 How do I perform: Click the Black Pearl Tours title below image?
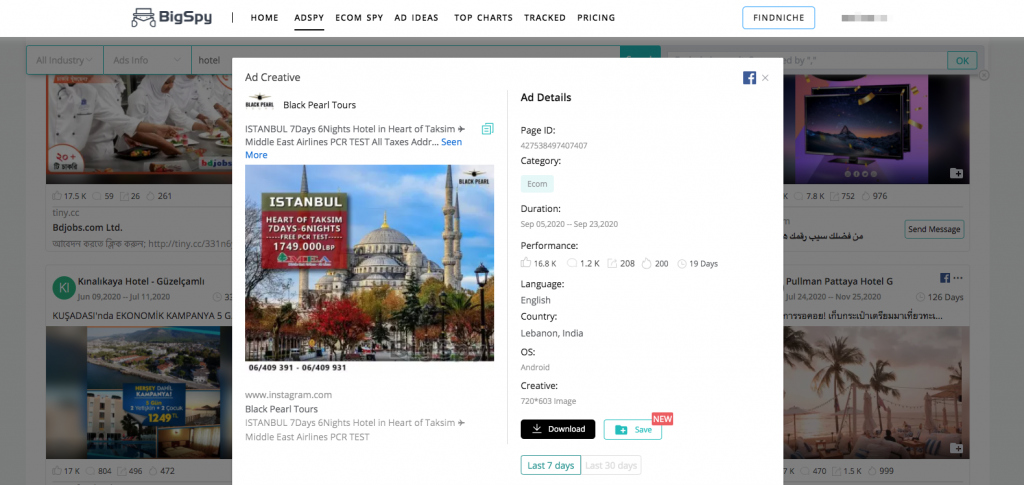pos(281,409)
